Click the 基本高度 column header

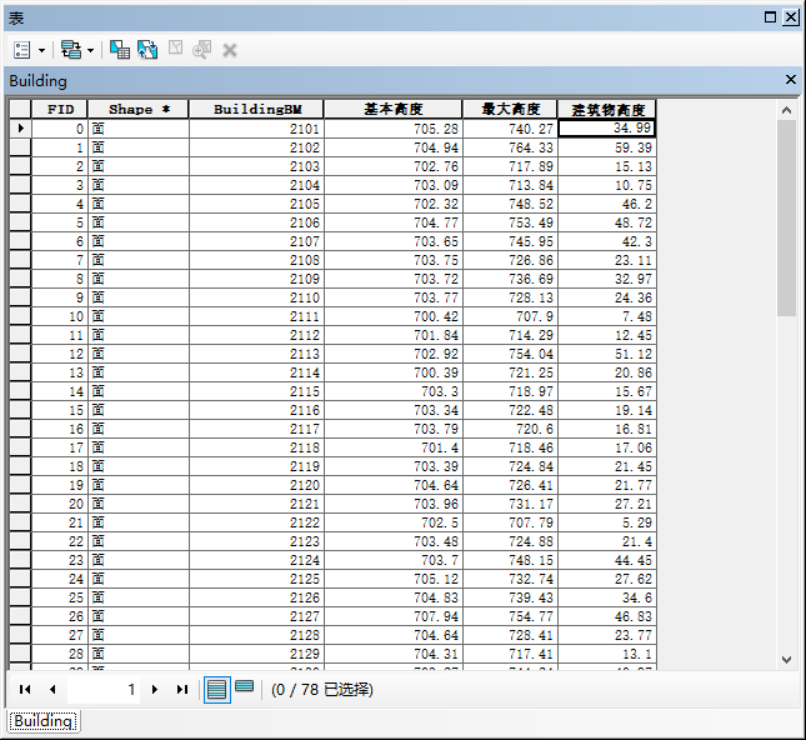point(393,109)
